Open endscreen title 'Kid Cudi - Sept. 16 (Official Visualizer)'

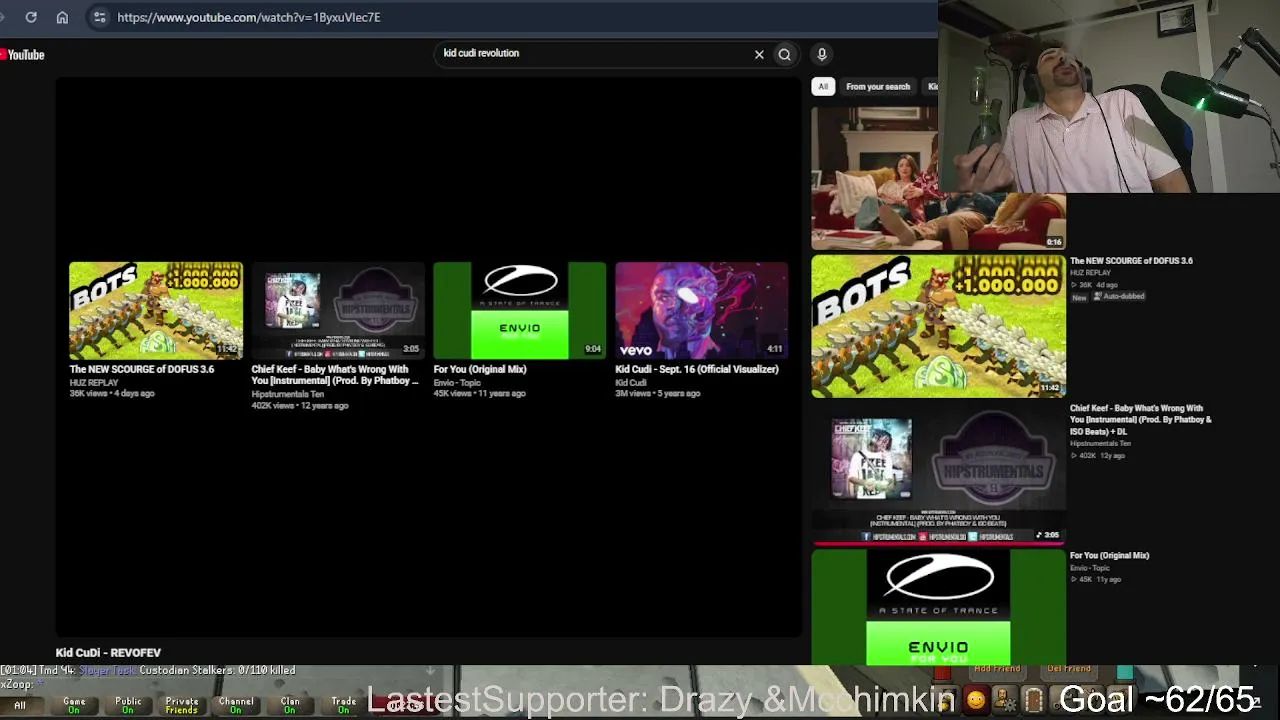[x=697, y=369]
